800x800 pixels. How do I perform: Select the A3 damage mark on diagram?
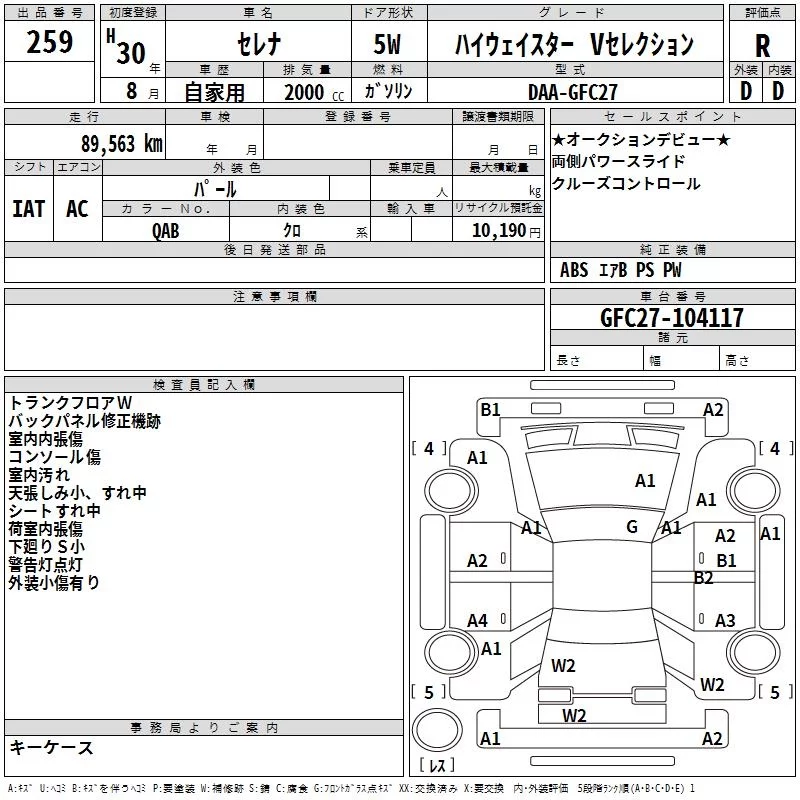725,620
